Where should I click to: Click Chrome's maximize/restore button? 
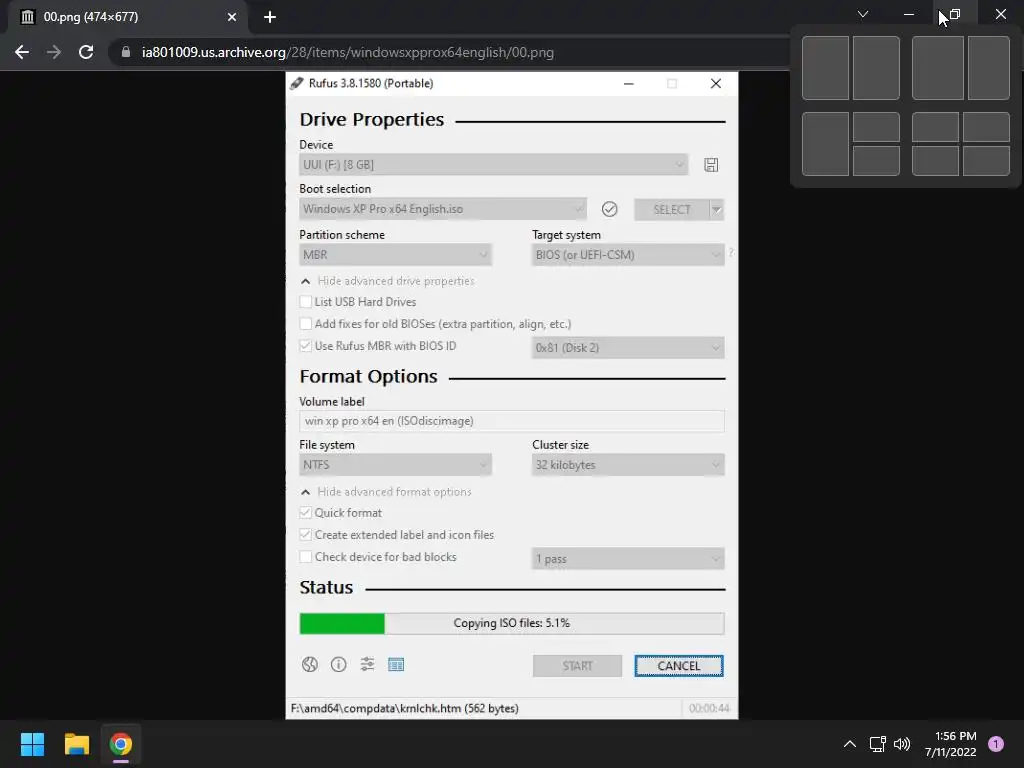pyautogui.click(x=955, y=14)
